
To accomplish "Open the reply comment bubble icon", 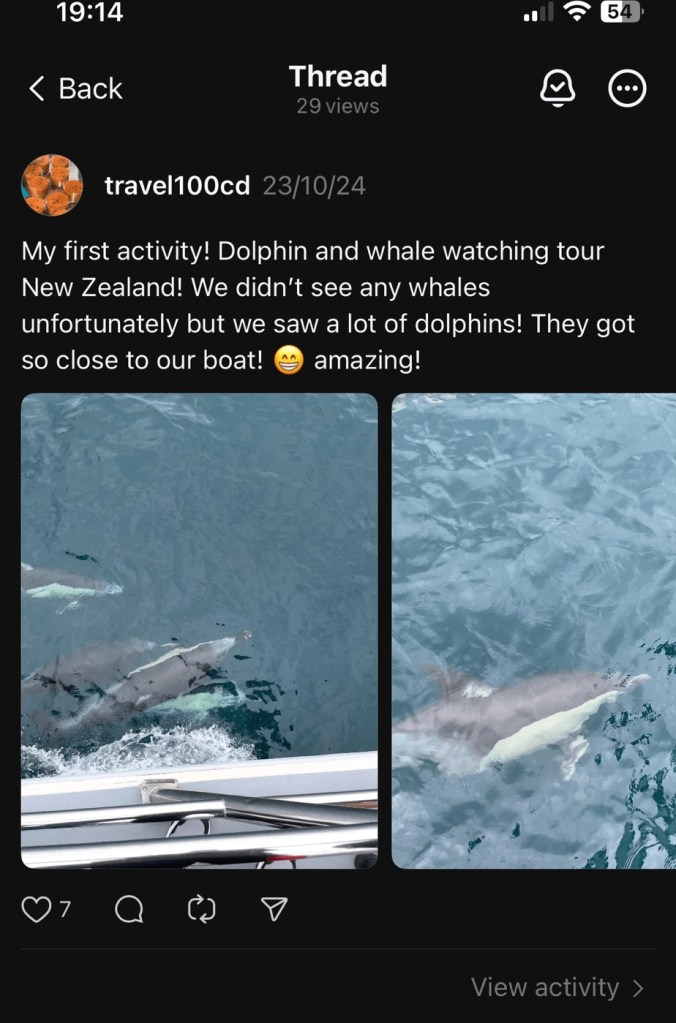I will click(x=129, y=909).
